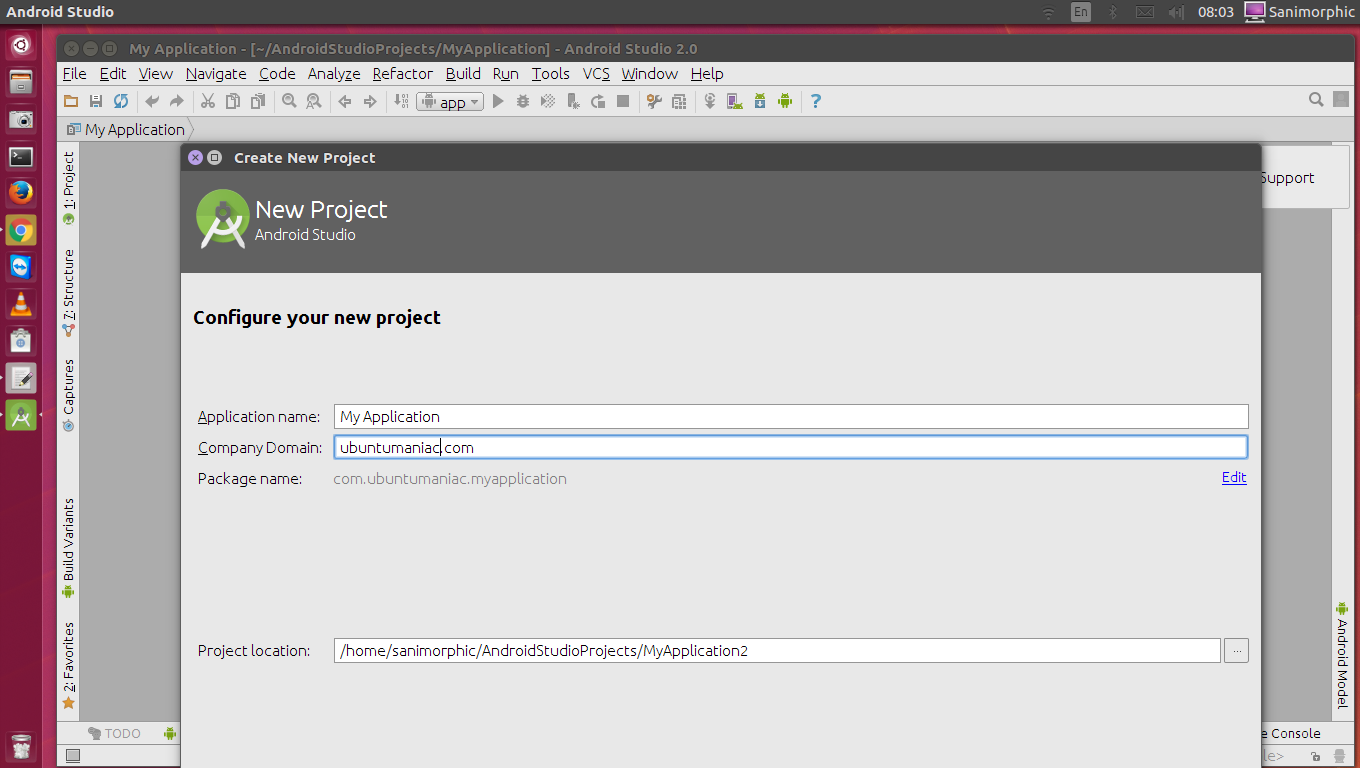This screenshot has height=768, width=1360.
Task: Open VLC from the dock
Action: coord(21,304)
